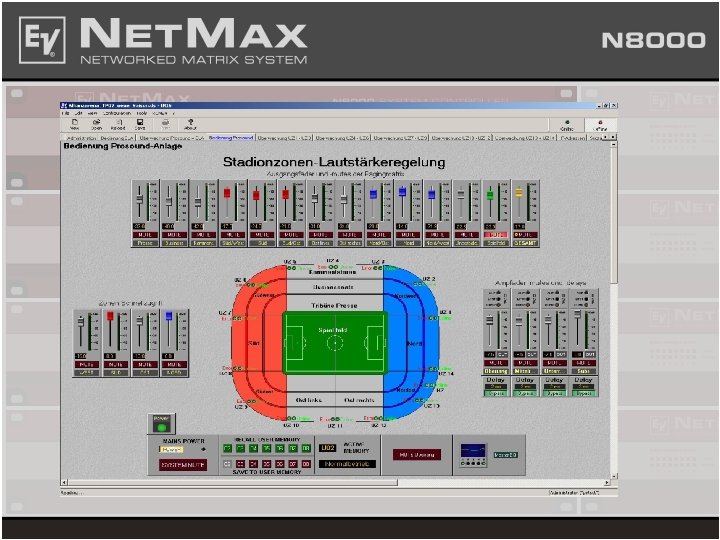Click the Print toolbar icon
The width and height of the screenshot is (720, 540).
[x=165, y=124]
